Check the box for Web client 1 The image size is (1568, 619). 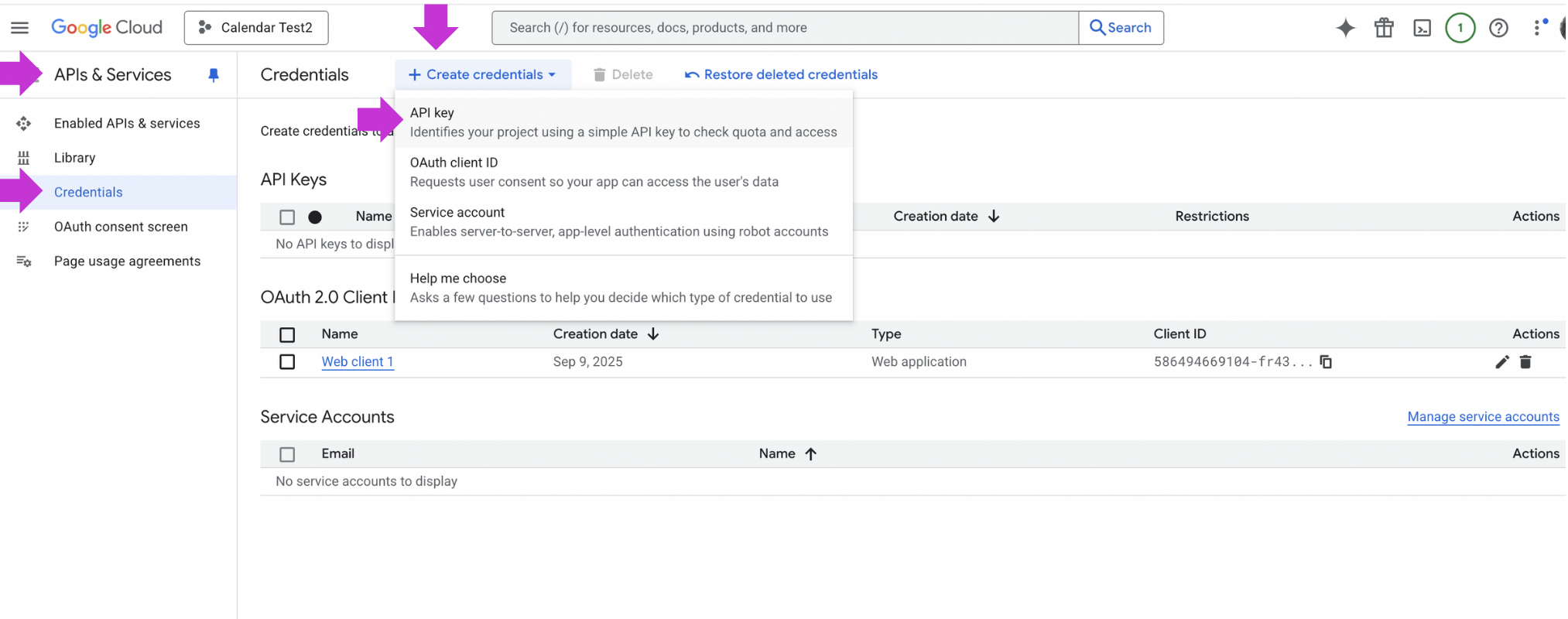coord(287,362)
